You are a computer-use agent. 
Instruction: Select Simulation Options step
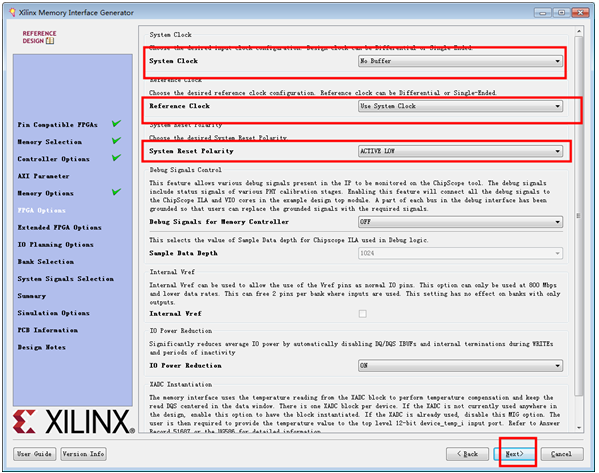[53, 313]
